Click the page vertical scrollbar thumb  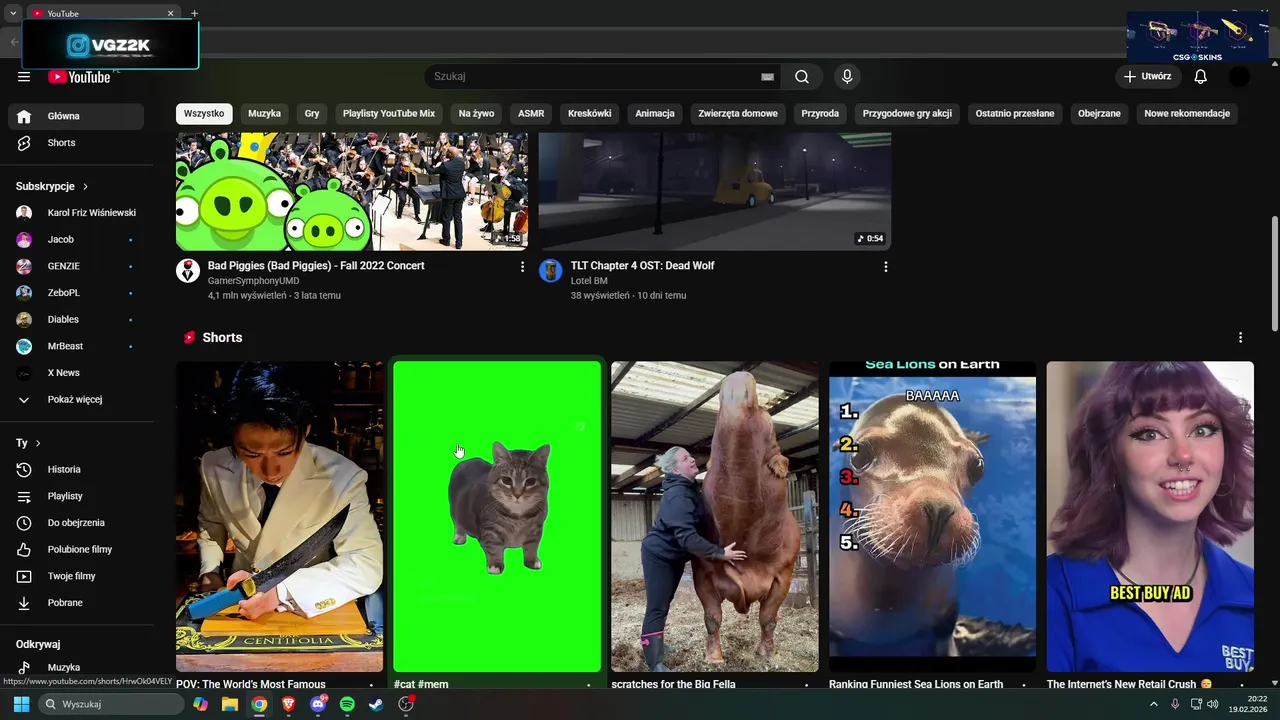[x=1274, y=272]
